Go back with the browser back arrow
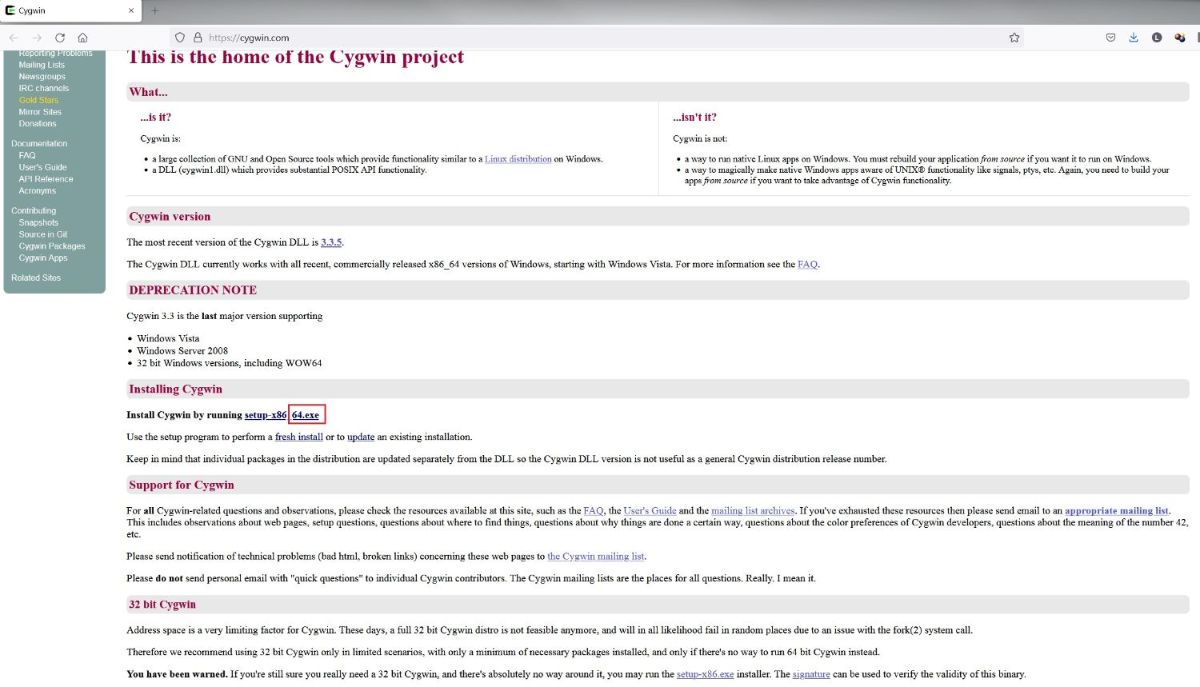Screen dimensions: 1200x687 tap(14, 37)
